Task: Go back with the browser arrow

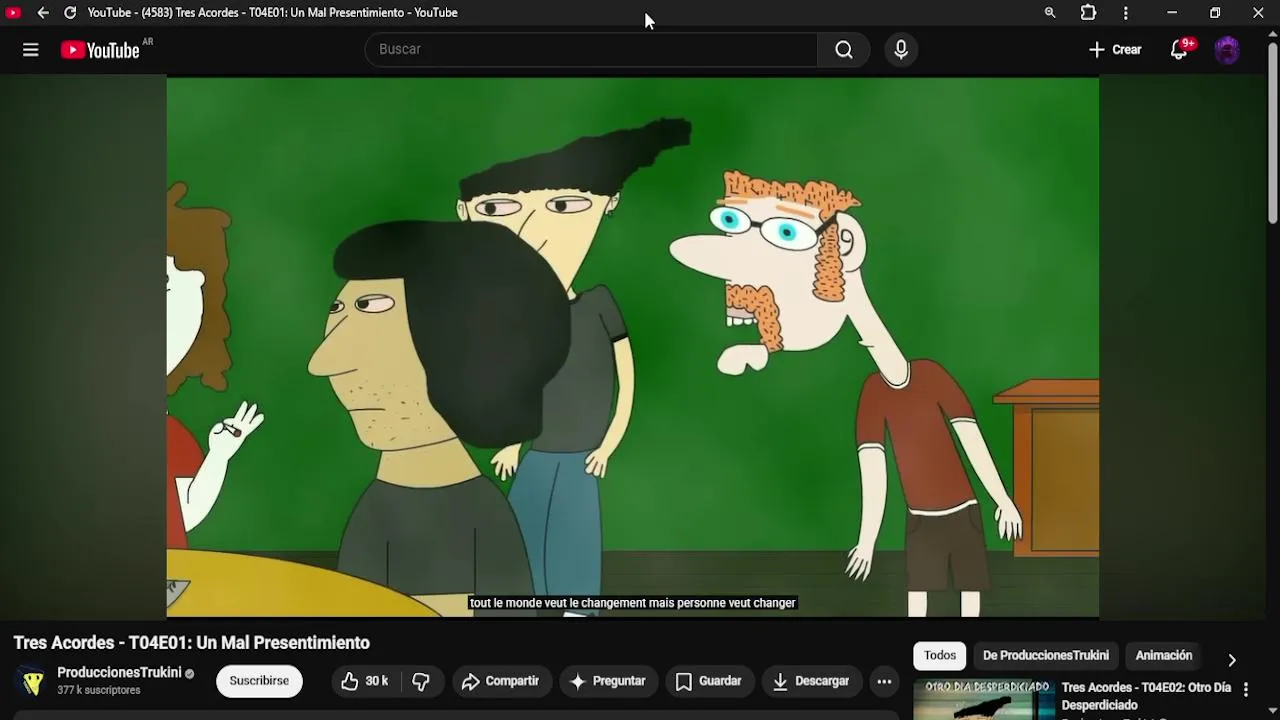Action: coord(43,13)
